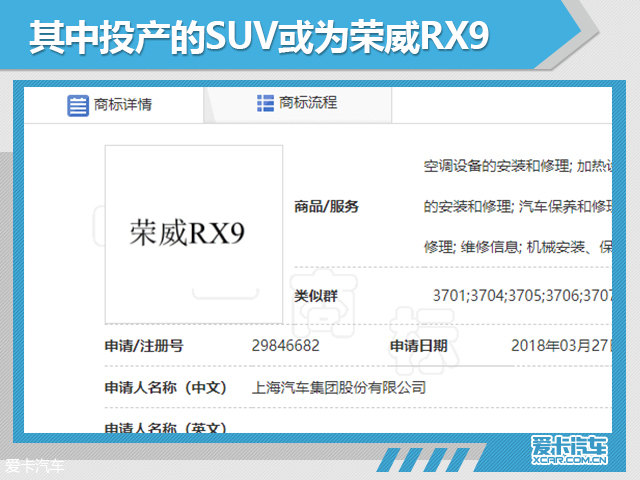Click the 申请人名称（中文） label
Viewport: 640px width, 480px height.
pos(166,387)
